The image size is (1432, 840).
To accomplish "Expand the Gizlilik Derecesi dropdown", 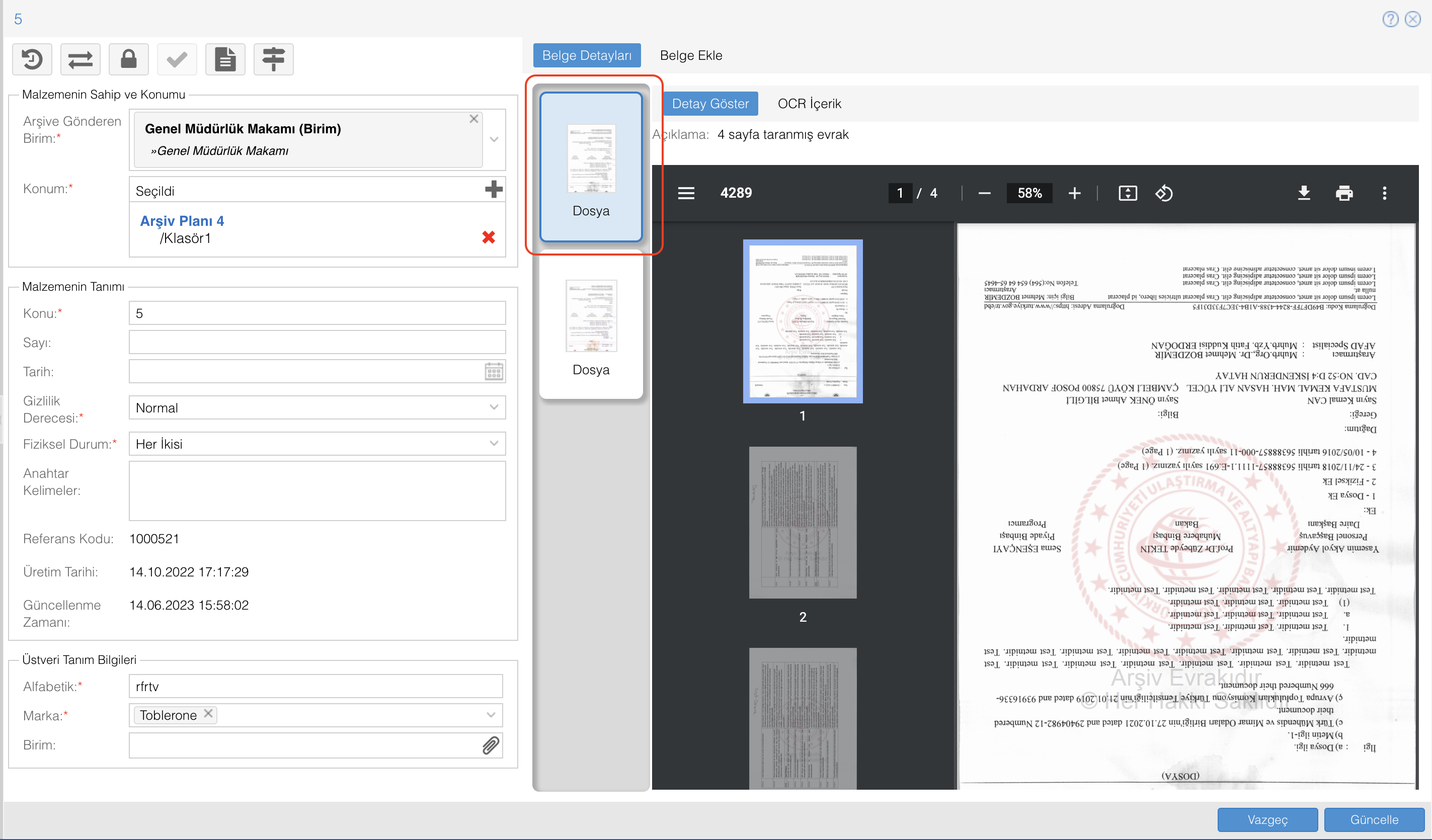I will tap(493, 407).
